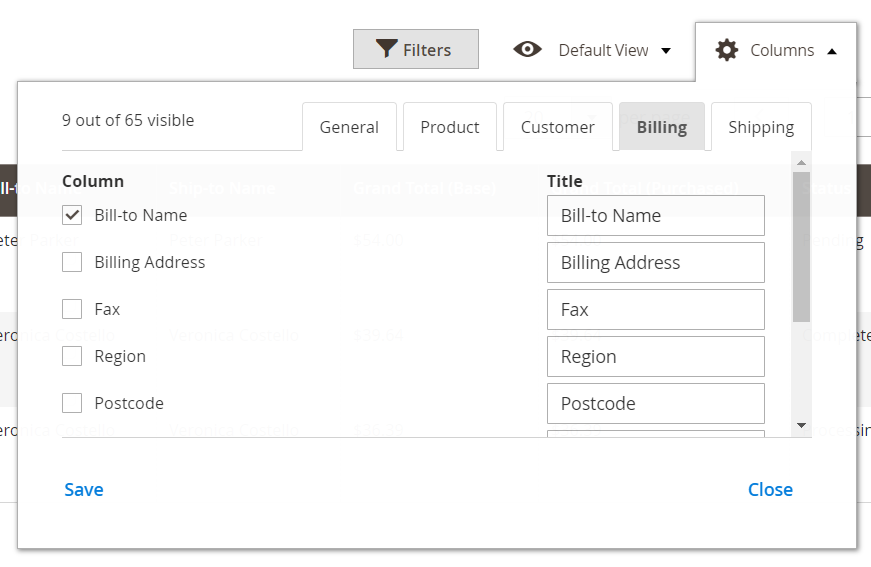Enable the Fax column checkbox
Screen dimensions: 871x567
72,309
